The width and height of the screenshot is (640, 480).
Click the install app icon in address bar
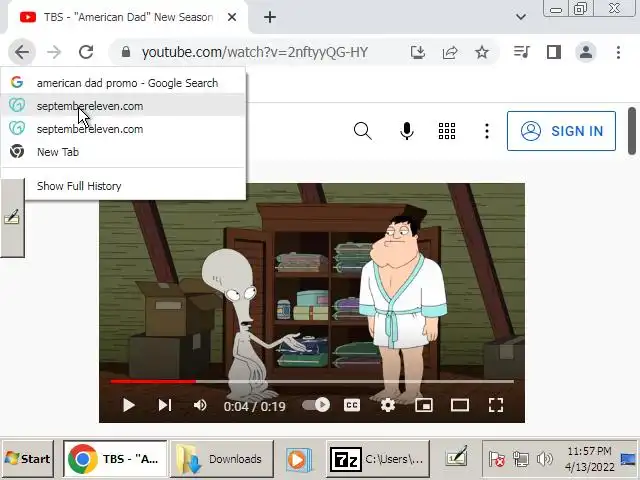(418, 52)
